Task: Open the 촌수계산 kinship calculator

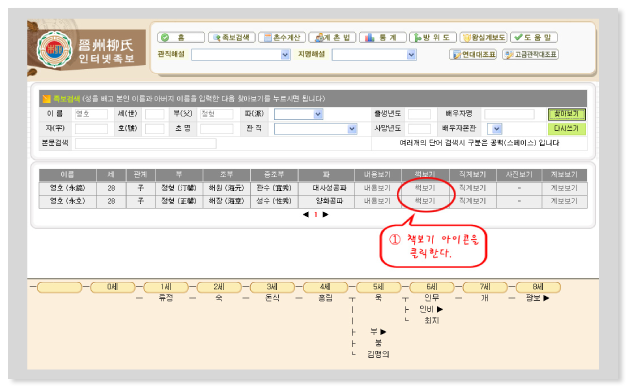Action: (282, 37)
